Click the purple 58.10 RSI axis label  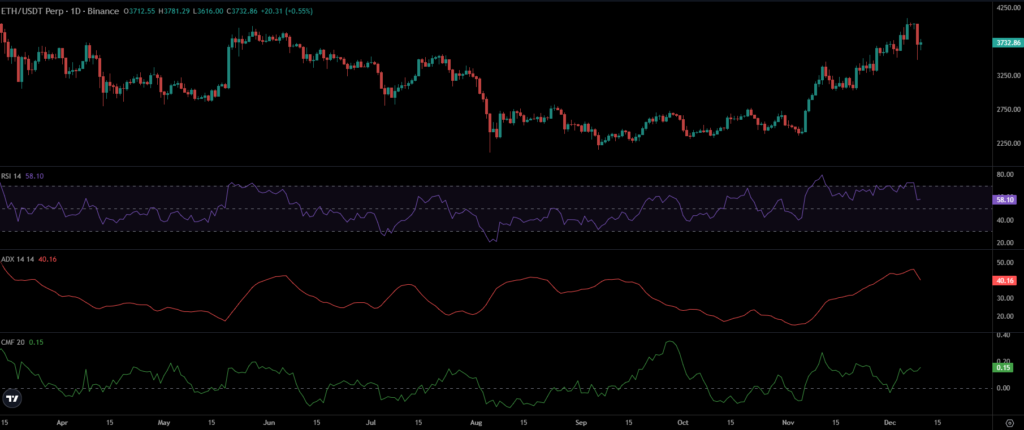click(1005, 200)
